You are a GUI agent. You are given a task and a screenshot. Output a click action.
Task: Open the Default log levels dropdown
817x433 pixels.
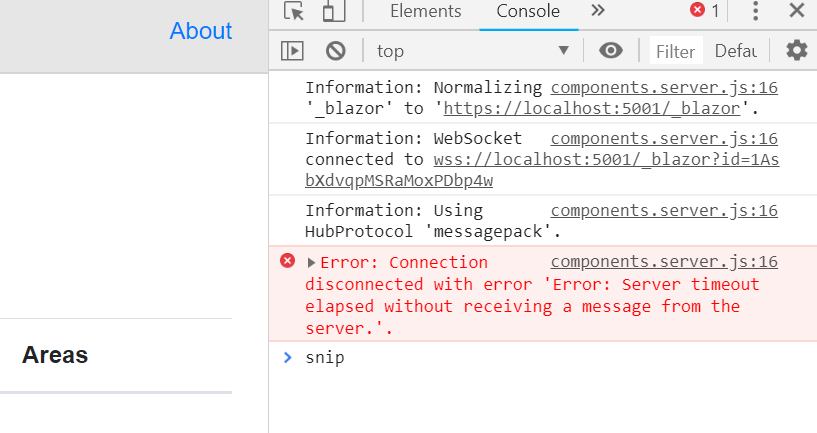[x=736, y=51]
